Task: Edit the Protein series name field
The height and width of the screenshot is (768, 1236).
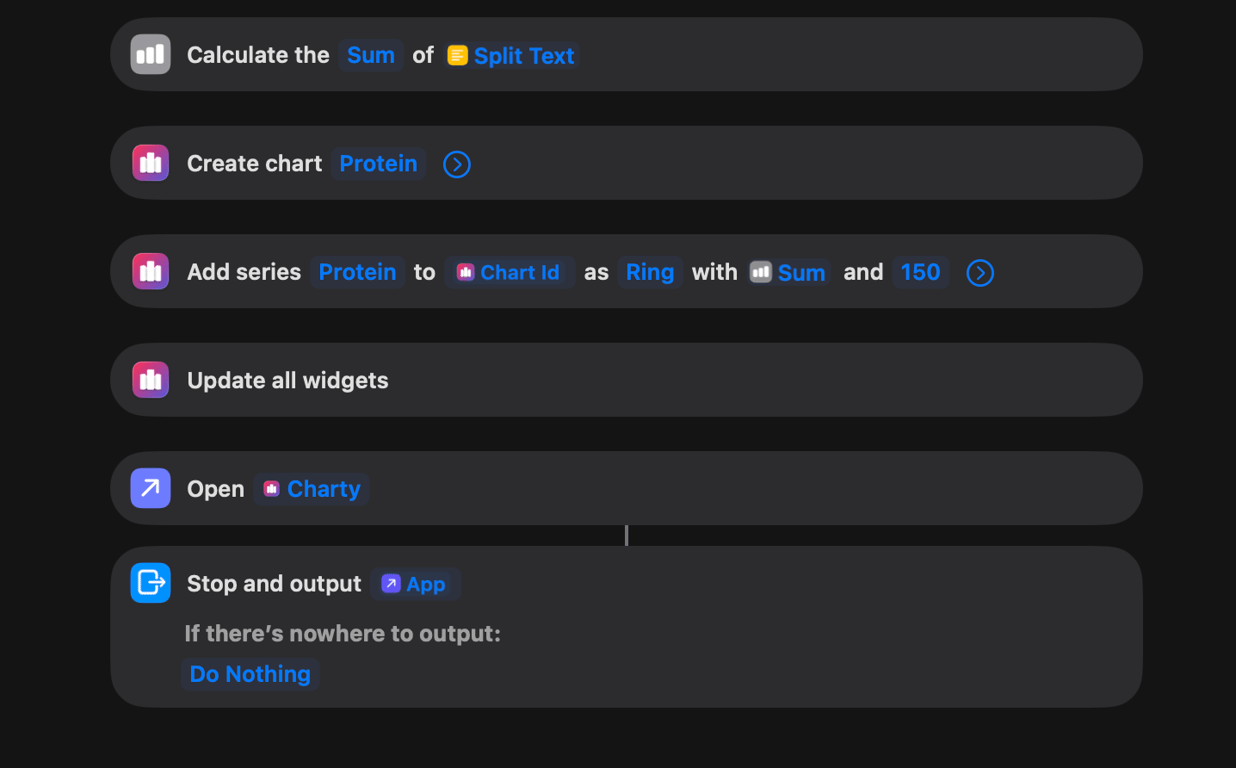Action: pyautogui.click(x=357, y=273)
